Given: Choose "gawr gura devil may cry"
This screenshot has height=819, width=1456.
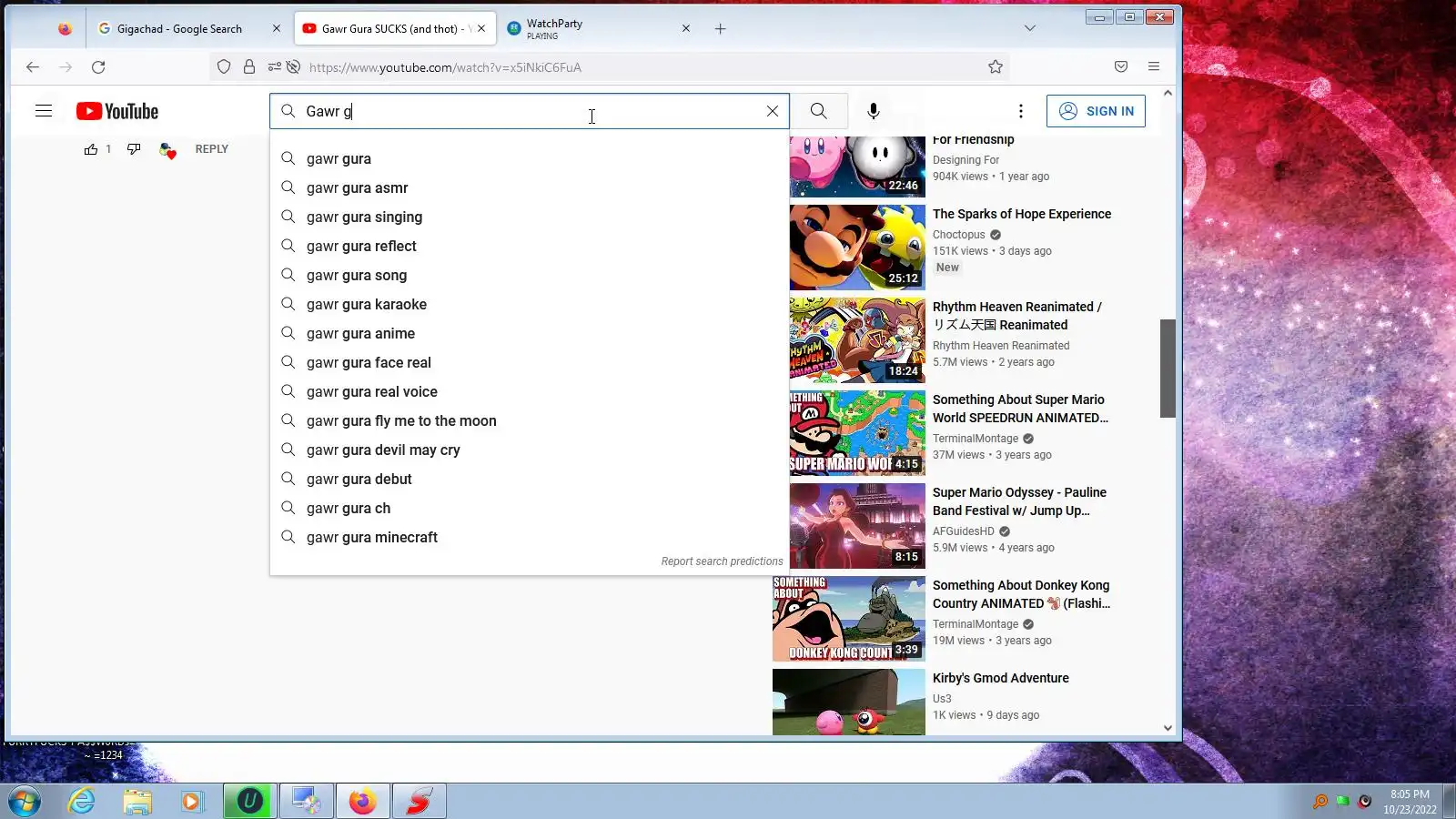Looking at the screenshot, I should (530, 450).
